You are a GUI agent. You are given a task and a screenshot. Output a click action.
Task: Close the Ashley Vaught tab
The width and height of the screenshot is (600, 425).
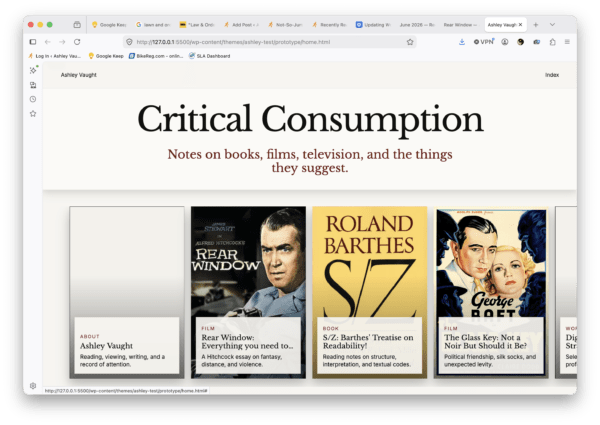tap(520, 24)
